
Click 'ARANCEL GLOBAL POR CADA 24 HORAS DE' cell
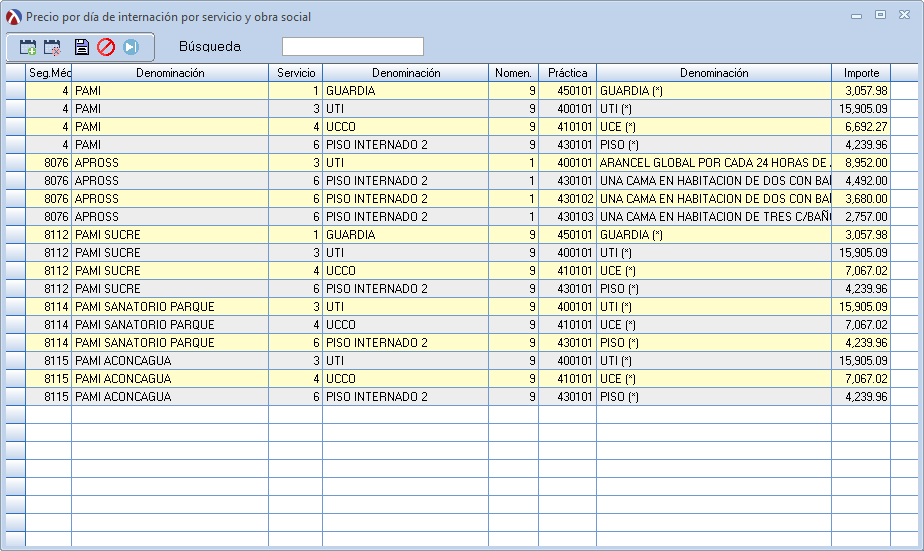714,163
